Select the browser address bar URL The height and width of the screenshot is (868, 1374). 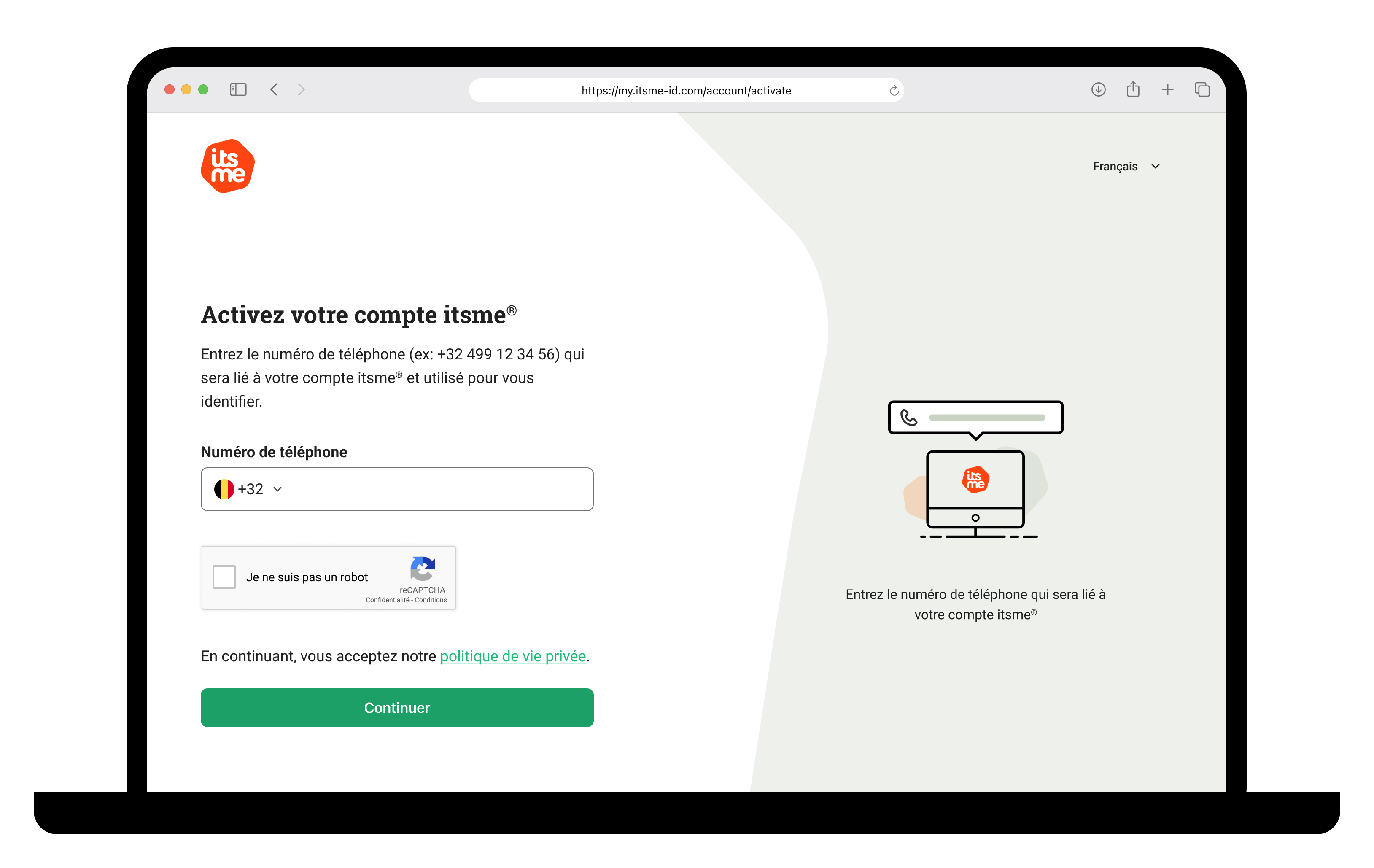[686, 90]
